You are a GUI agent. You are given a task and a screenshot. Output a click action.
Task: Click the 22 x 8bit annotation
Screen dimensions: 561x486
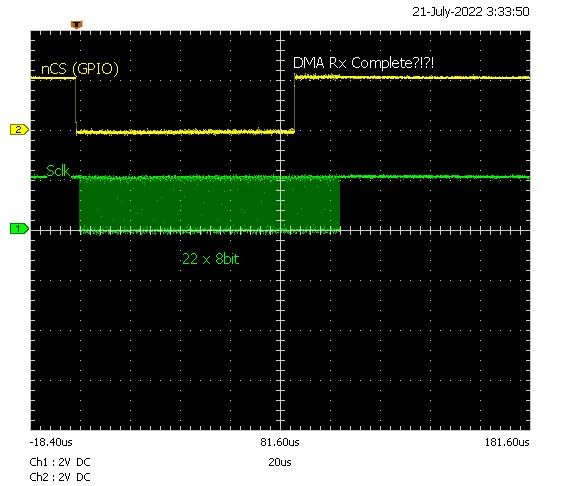coord(210,259)
